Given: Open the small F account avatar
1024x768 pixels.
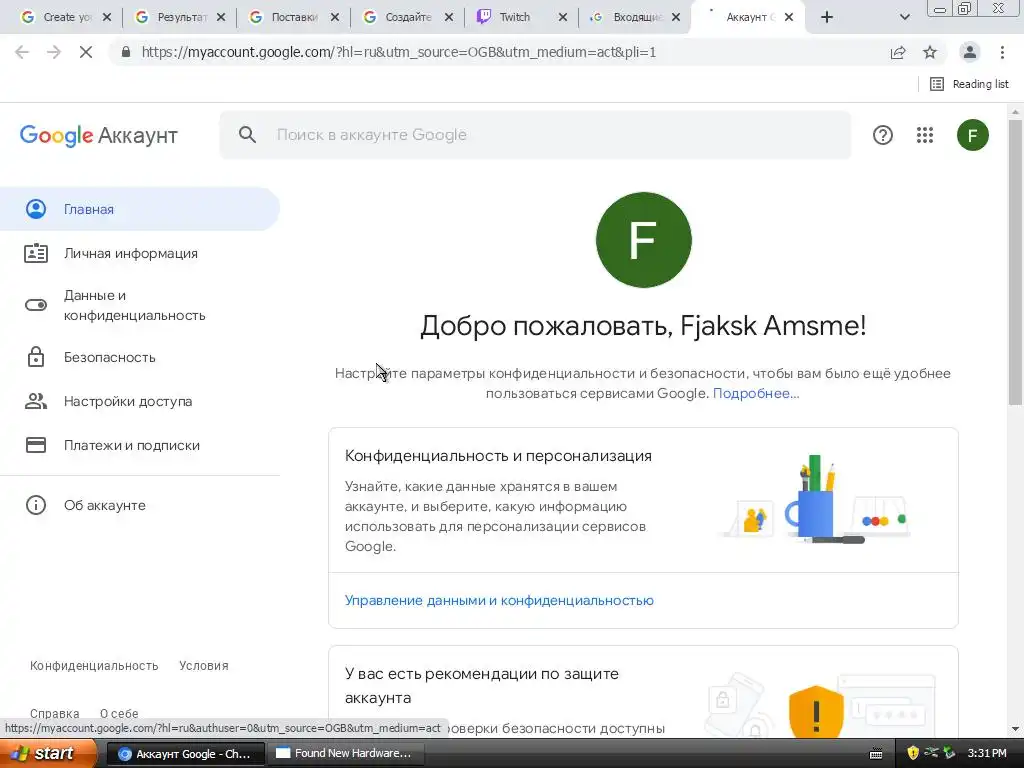Looking at the screenshot, I should click(x=973, y=135).
